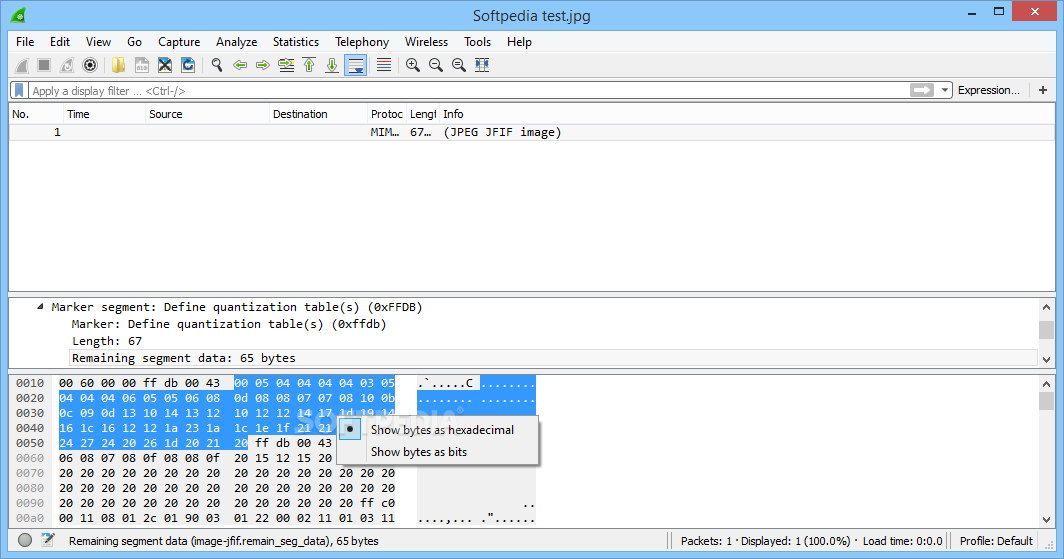Jump to last packet icon
The height and width of the screenshot is (559, 1064).
(x=332, y=65)
